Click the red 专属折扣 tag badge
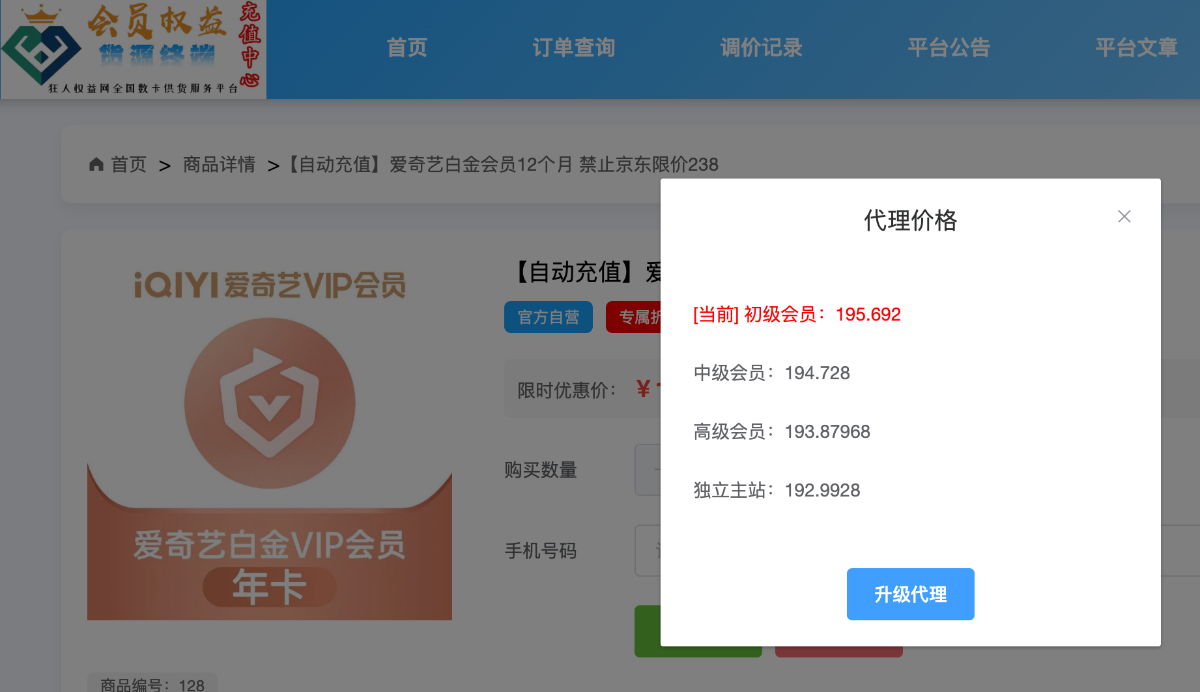The width and height of the screenshot is (1200, 692). point(634,317)
